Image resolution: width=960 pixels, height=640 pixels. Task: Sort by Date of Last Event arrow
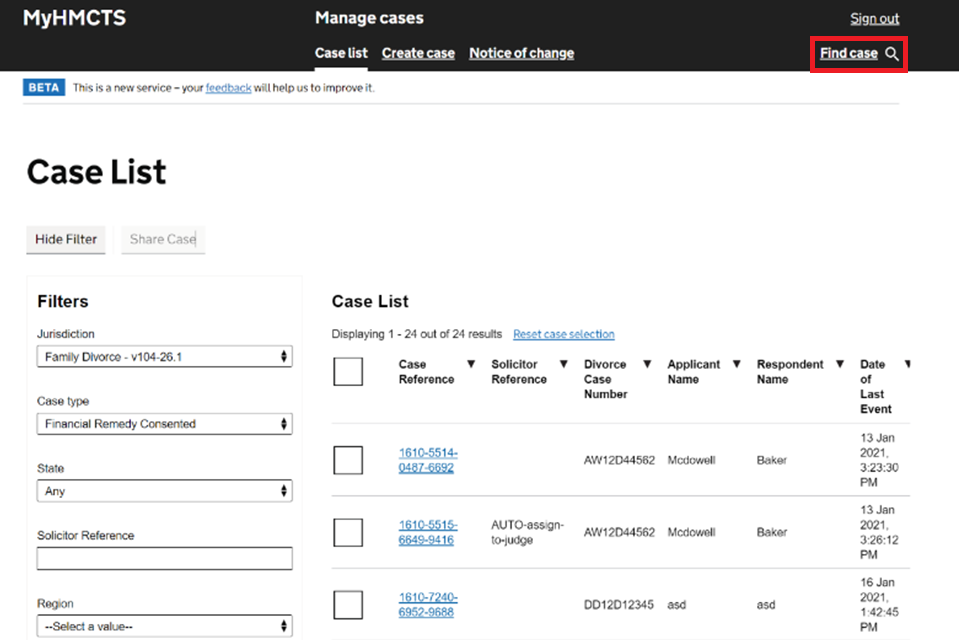point(907,365)
